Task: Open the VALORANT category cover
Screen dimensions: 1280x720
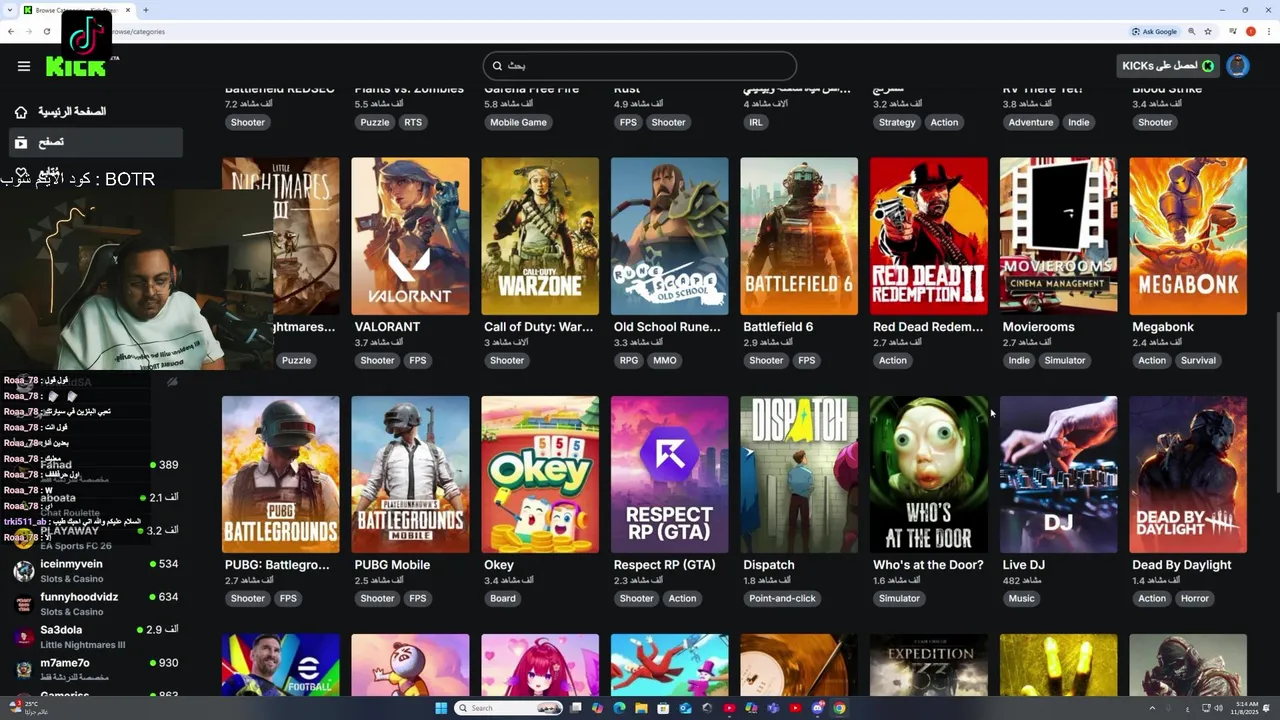Action: pos(410,236)
